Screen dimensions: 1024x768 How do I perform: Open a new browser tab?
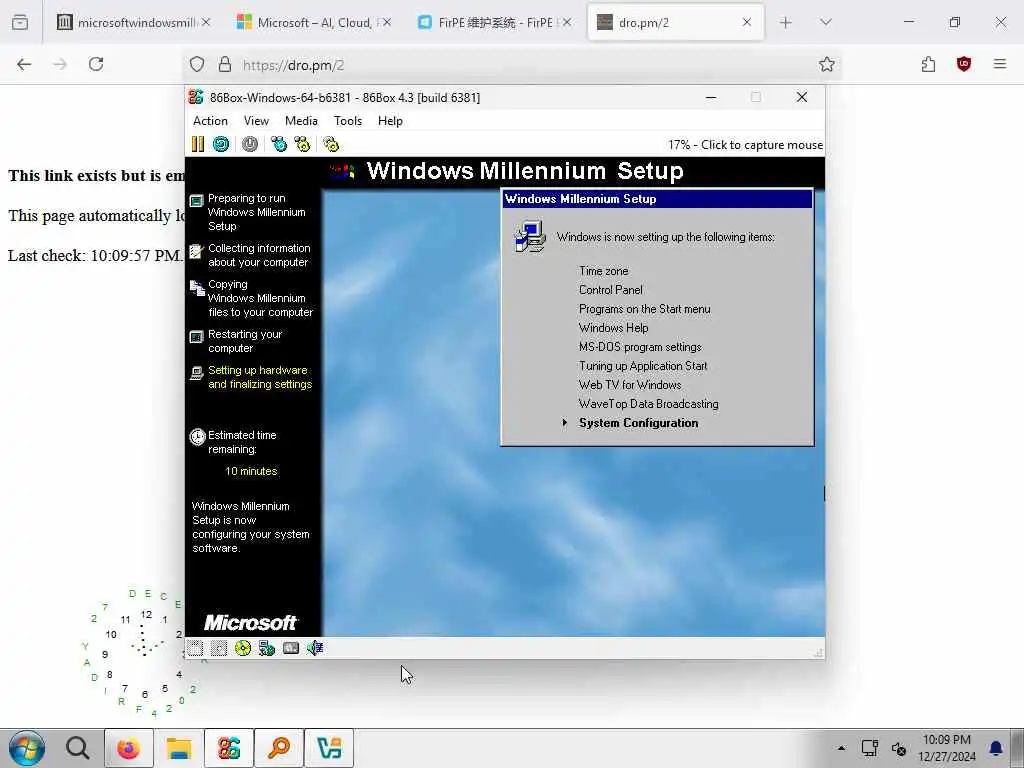point(786,23)
